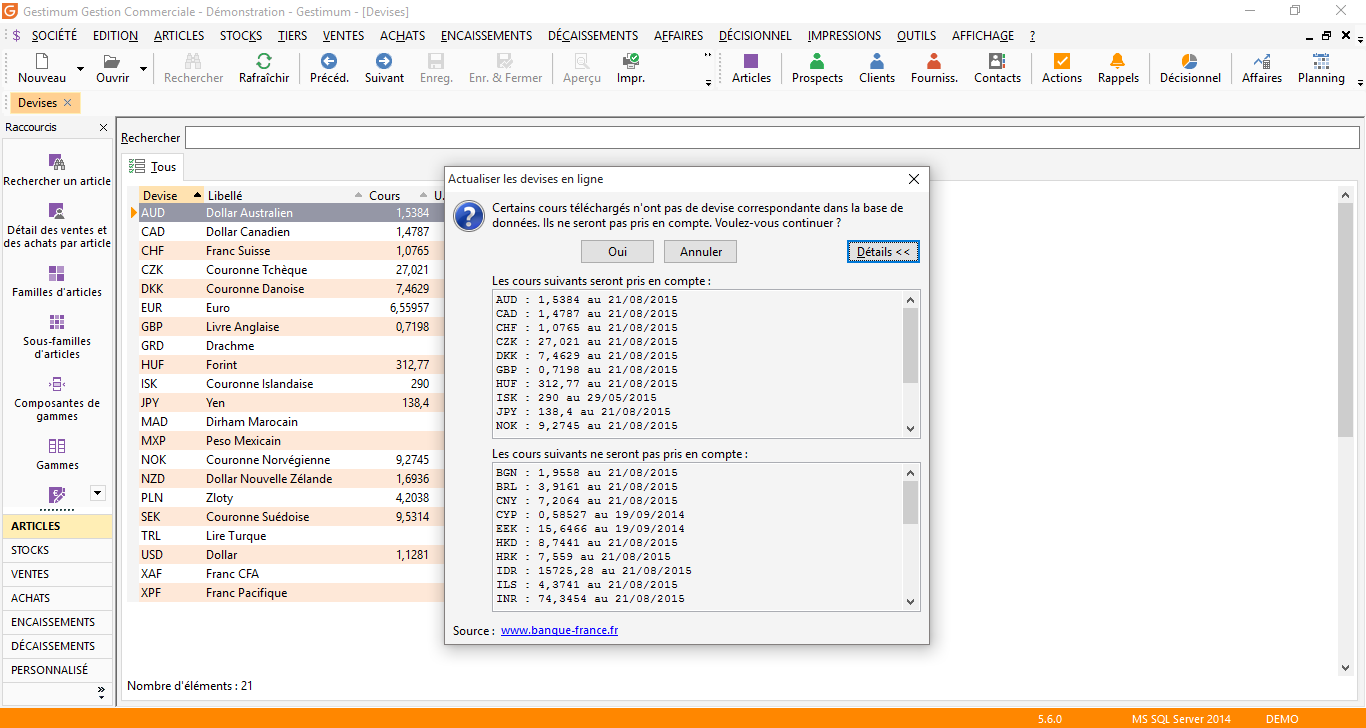This screenshot has width=1366, height=728.
Task: Sort by the Cours column header
Action: (x=397, y=196)
